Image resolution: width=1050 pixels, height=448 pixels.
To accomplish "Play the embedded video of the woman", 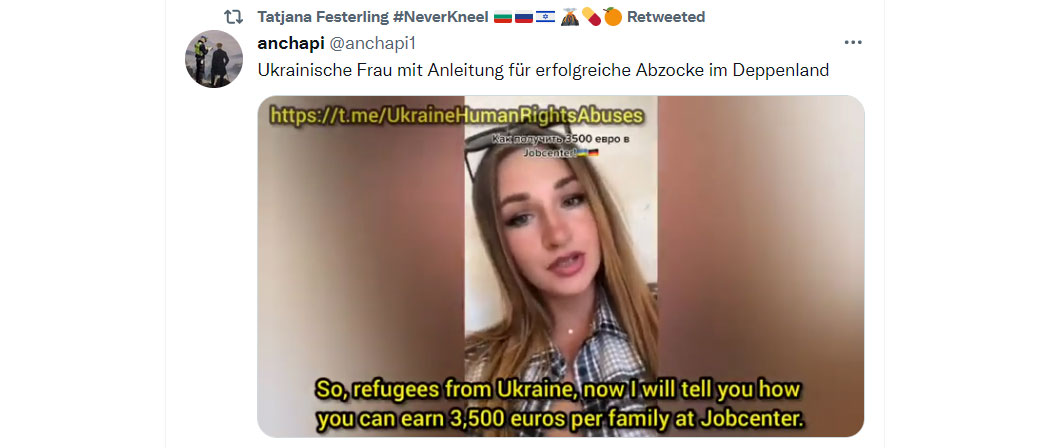I will point(560,266).
